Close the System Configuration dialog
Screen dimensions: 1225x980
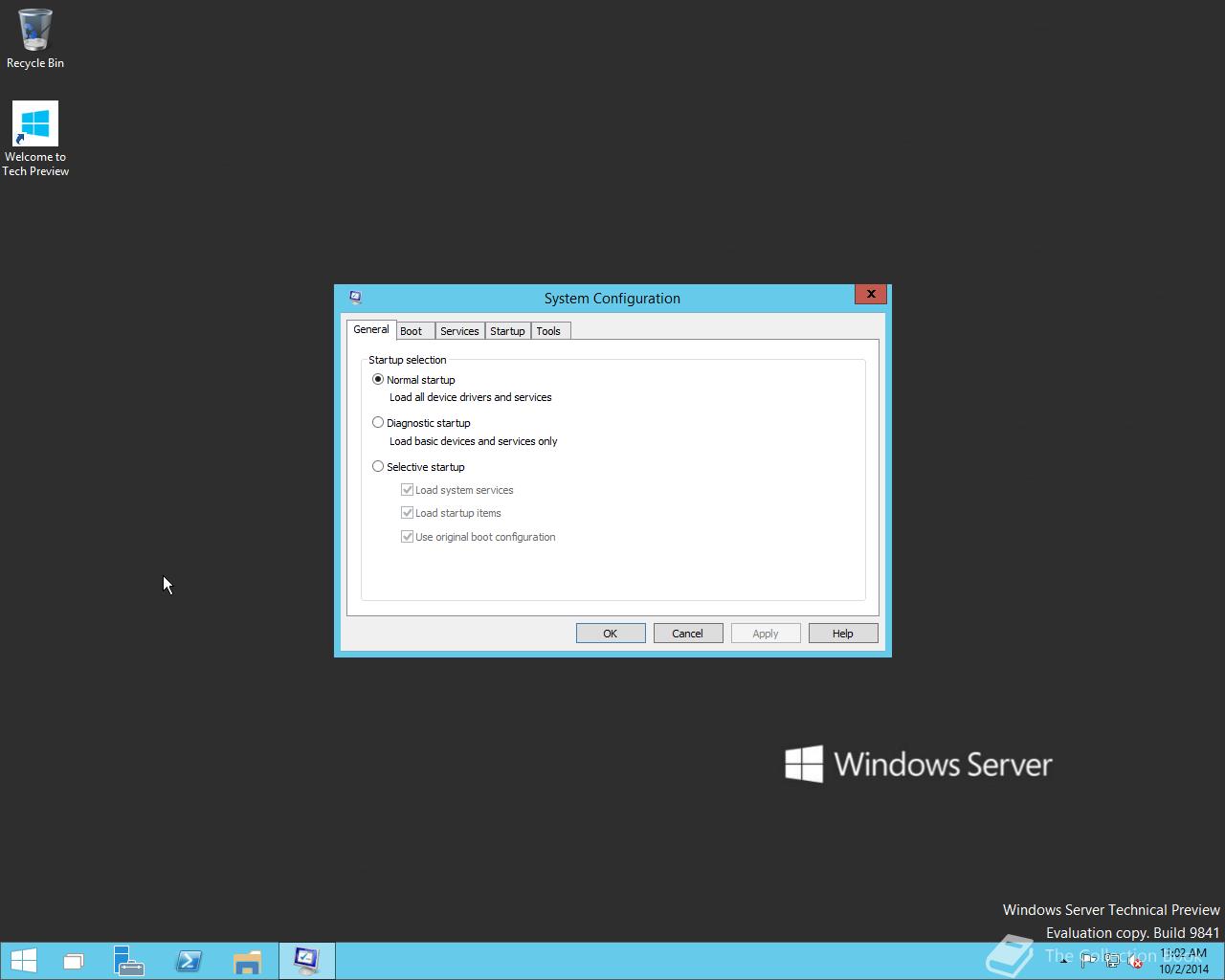870,294
